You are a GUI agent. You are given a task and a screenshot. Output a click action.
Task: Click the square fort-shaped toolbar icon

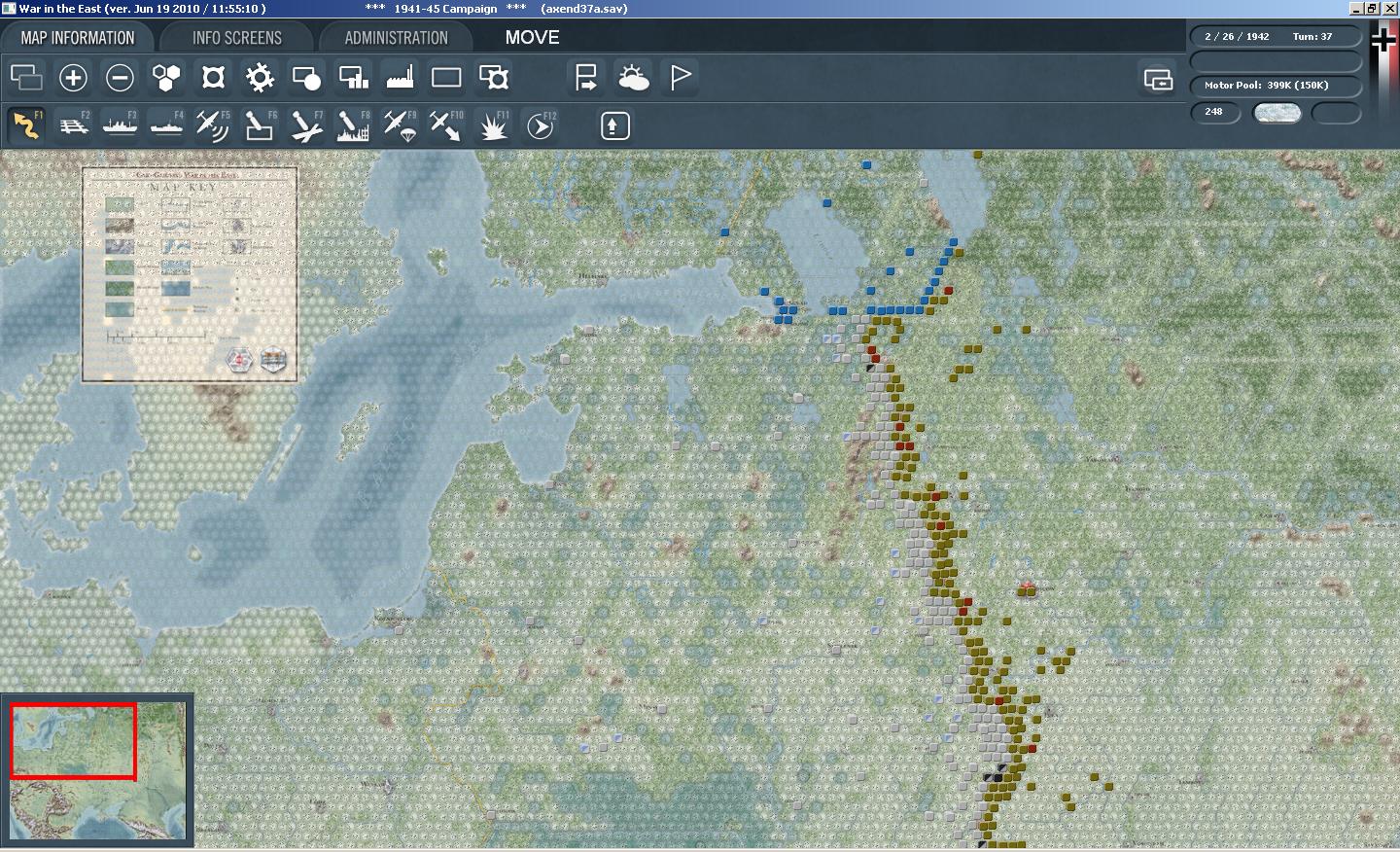click(x=213, y=77)
